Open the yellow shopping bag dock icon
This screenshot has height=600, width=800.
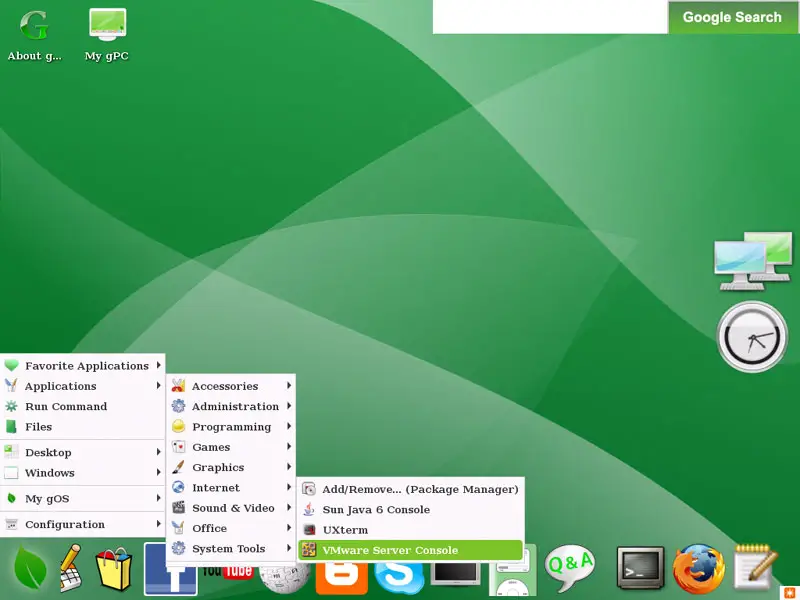(x=113, y=569)
